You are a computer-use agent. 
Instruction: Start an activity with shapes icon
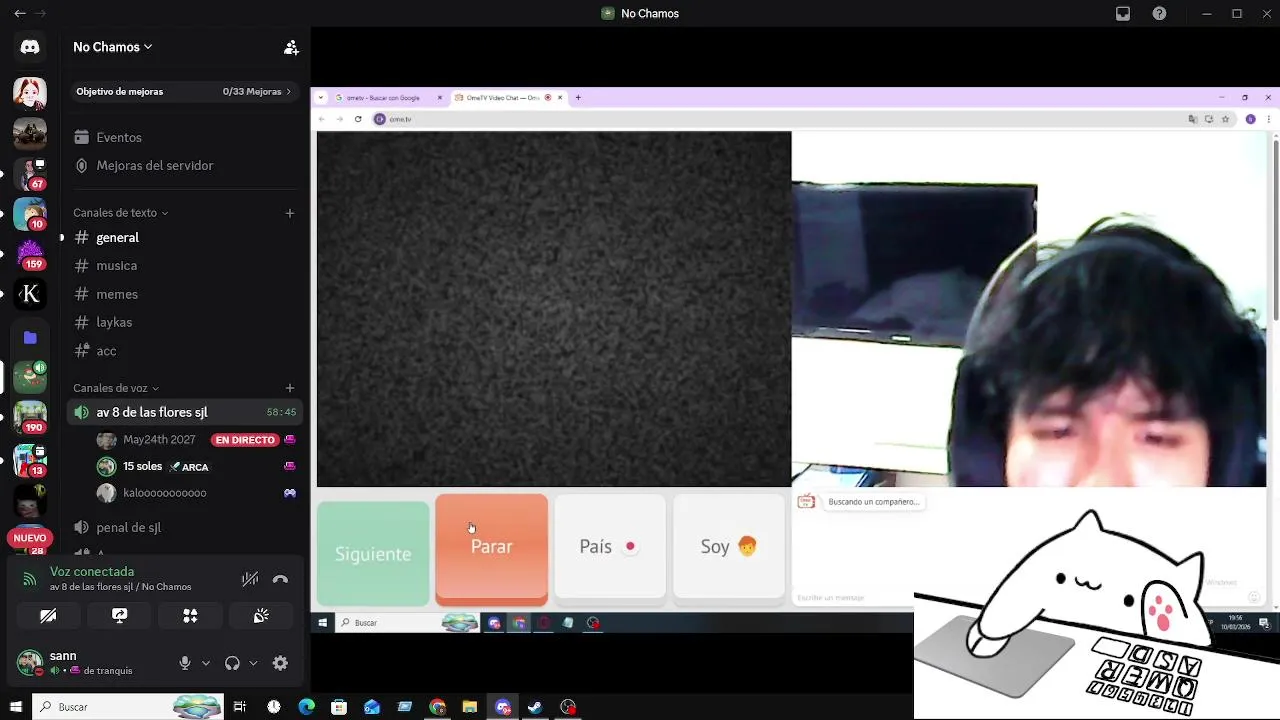[x=190, y=616]
